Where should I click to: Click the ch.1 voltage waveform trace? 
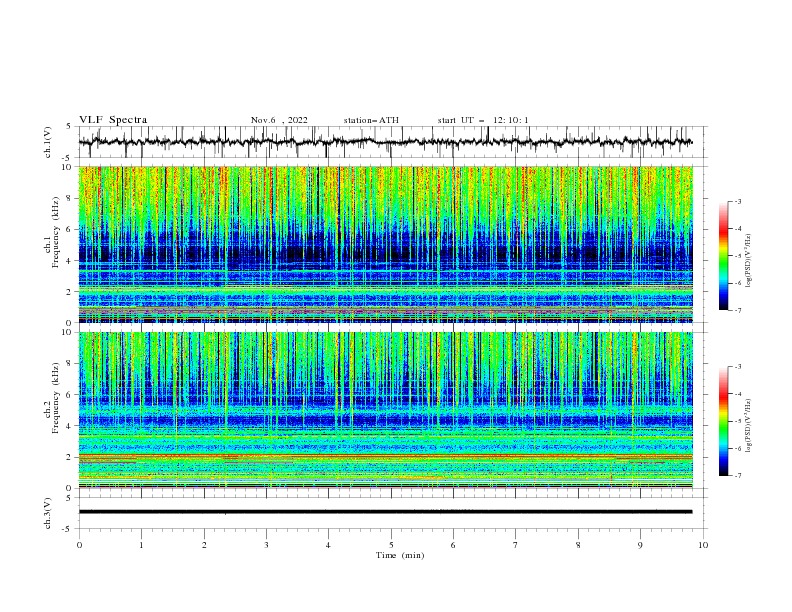385,142
